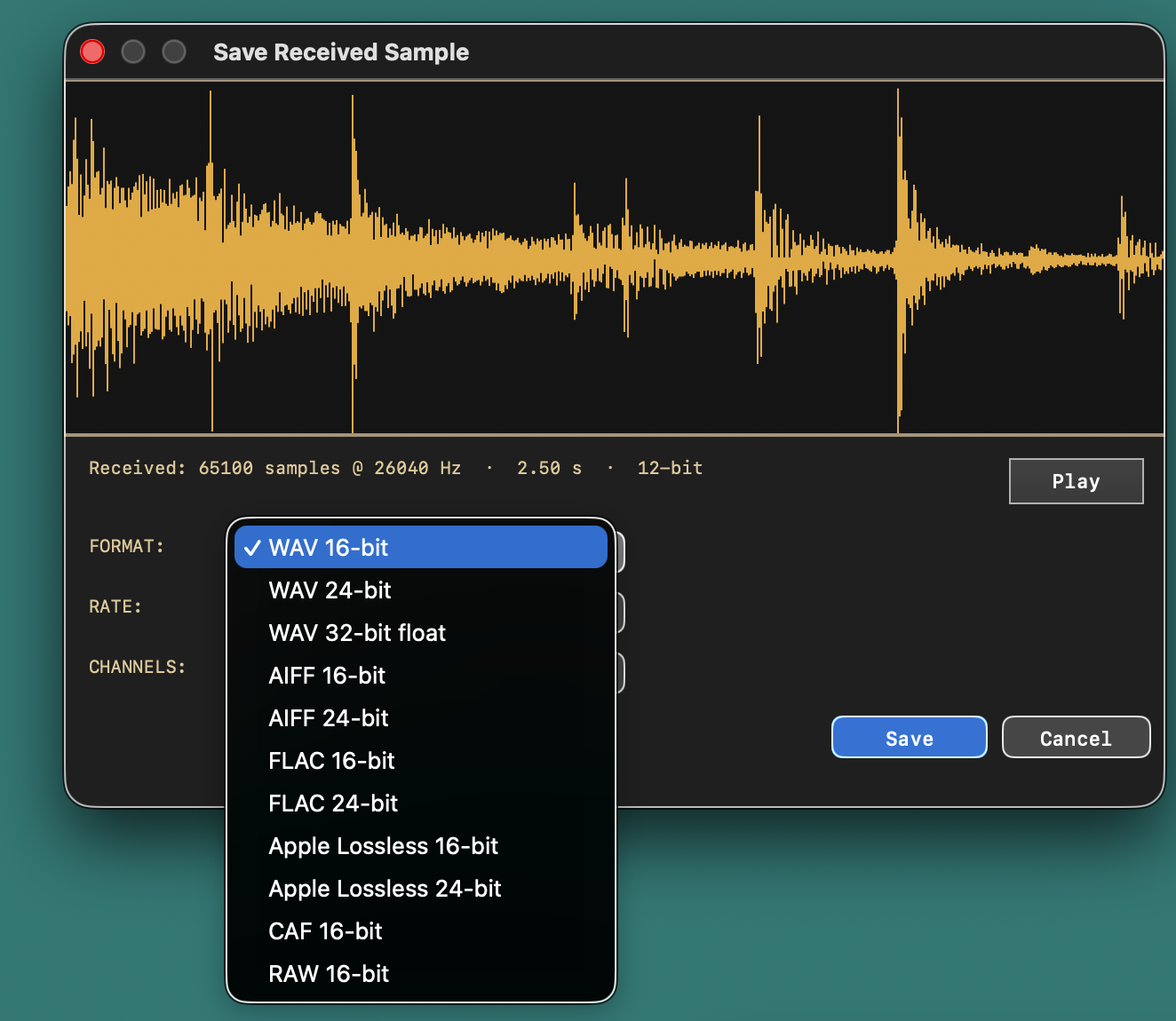Choose Apple Lossless 16-bit format
Screen dimensions: 1176x1021
click(421, 845)
